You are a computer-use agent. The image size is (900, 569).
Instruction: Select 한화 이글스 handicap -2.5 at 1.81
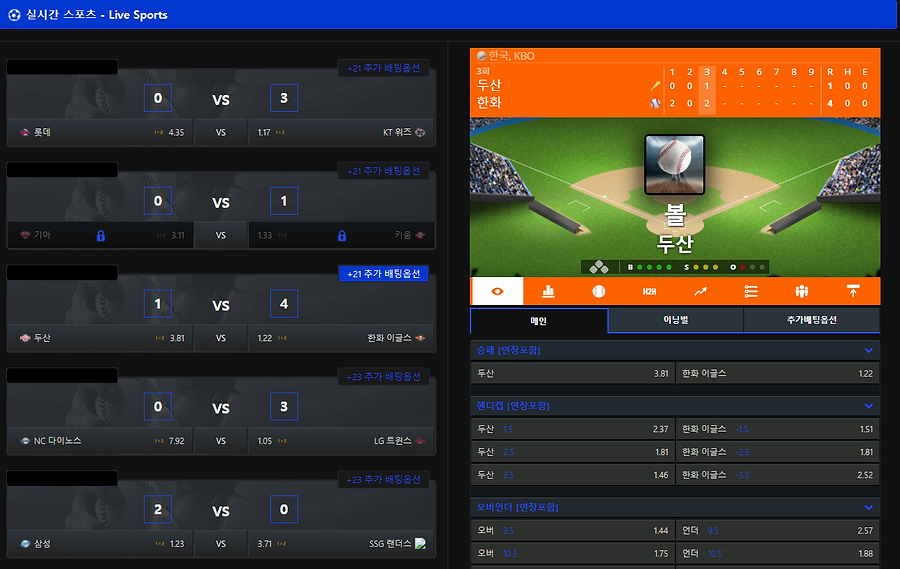[778, 452]
